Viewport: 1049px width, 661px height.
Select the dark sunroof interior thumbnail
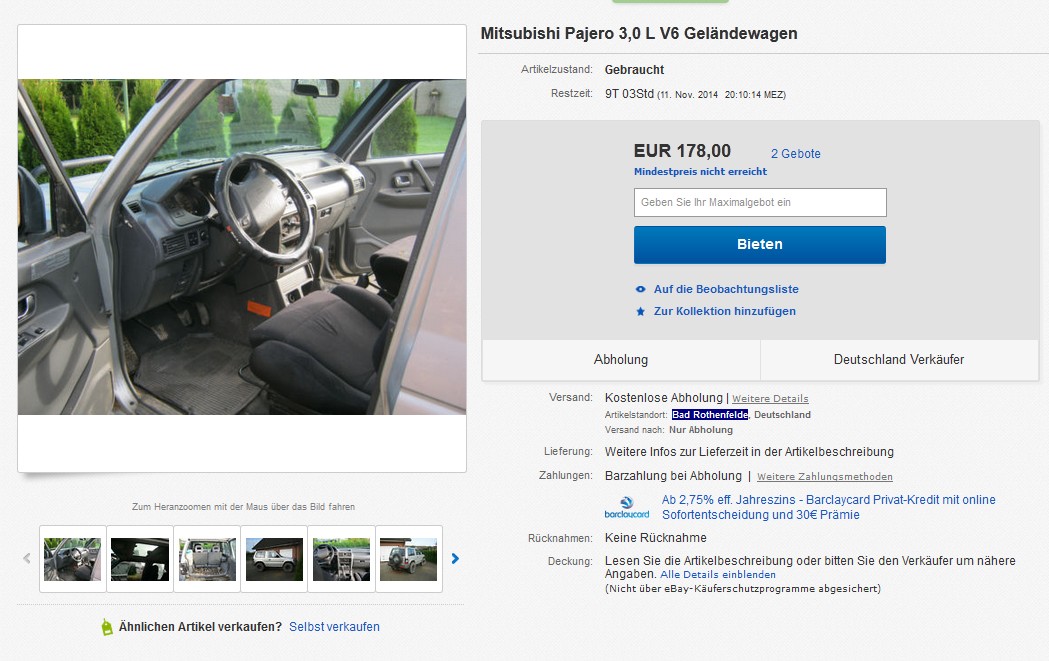[140, 559]
